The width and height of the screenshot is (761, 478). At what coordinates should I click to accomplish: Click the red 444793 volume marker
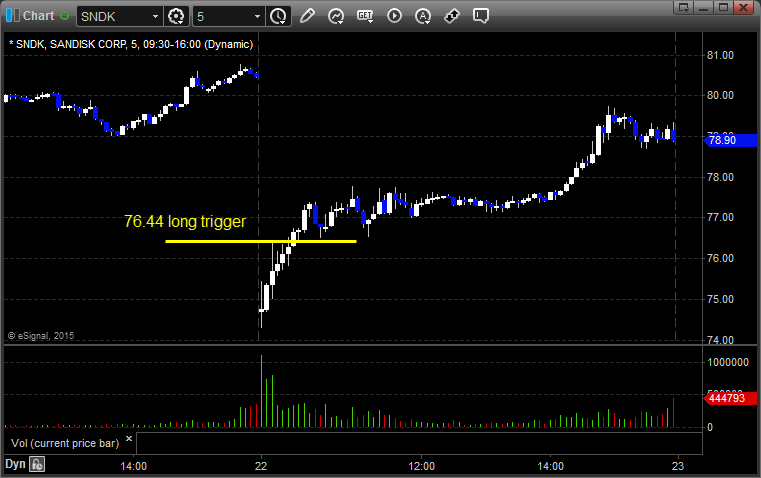(x=730, y=398)
